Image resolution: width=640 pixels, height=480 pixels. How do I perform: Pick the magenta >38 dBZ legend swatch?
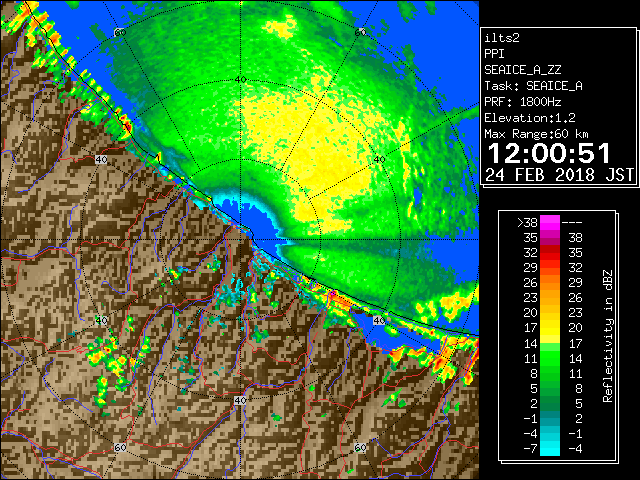tap(550, 223)
